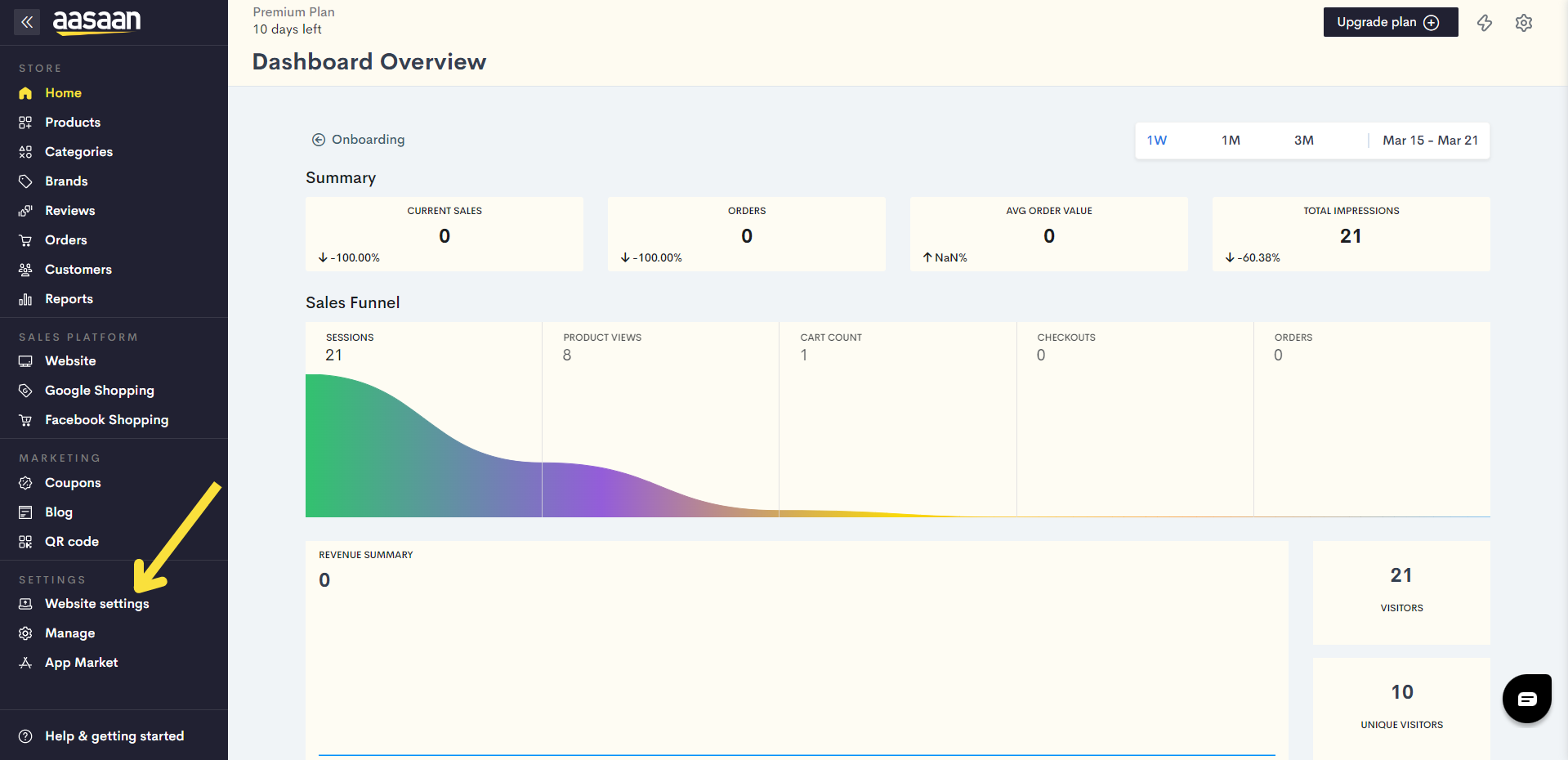Viewport: 1568px width, 760px height.
Task: Open the Mar 15 - Mar 21 date picker
Action: 1430,141
